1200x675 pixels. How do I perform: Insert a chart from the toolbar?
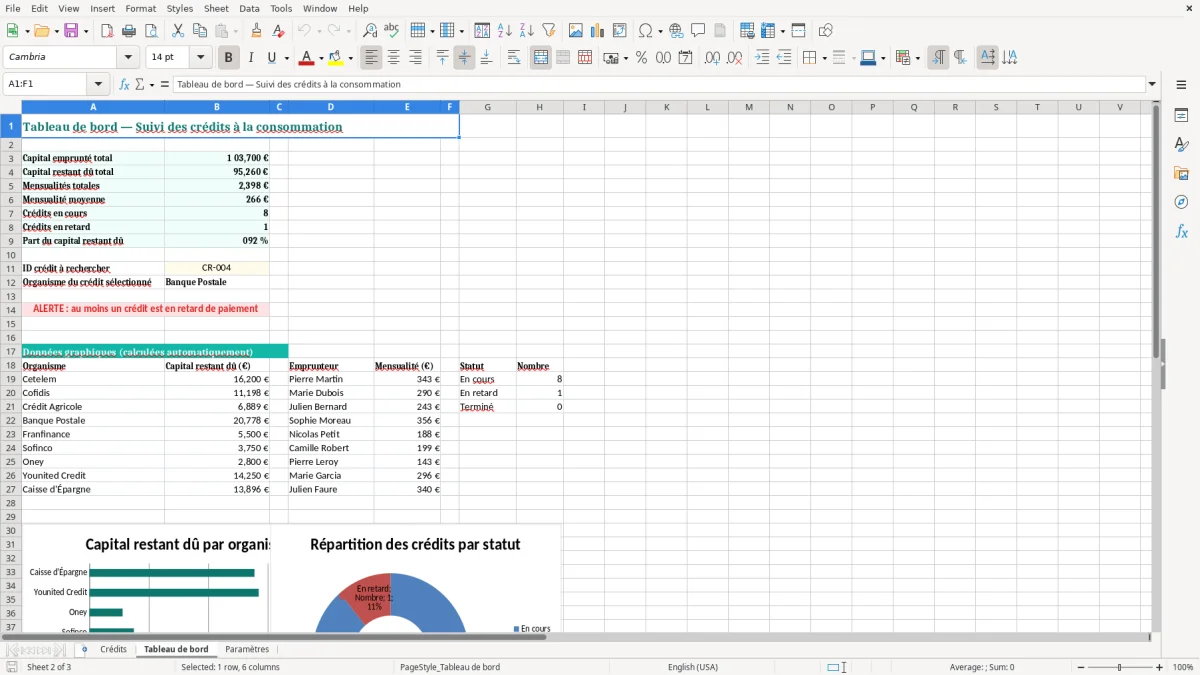(x=598, y=31)
